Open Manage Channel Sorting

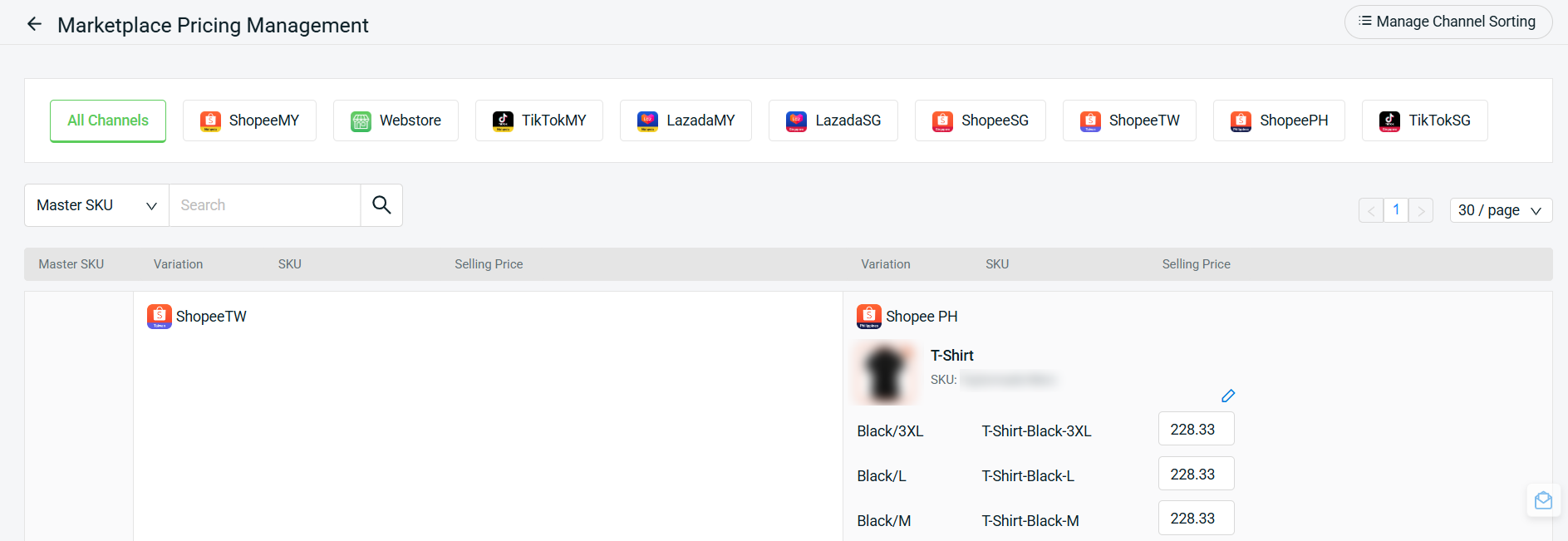[1448, 22]
